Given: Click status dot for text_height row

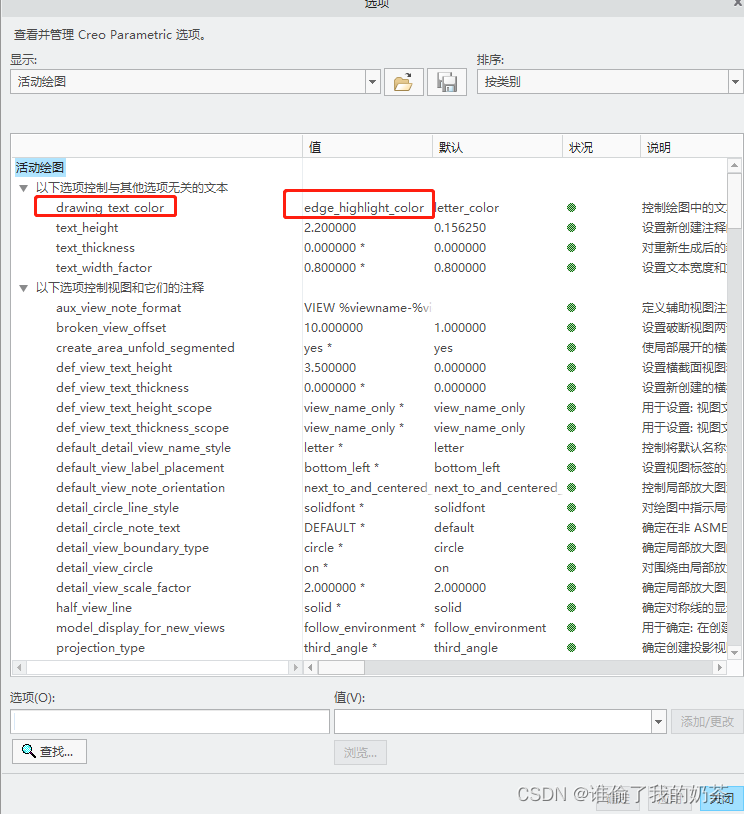Looking at the screenshot, I should coord(572,228).
